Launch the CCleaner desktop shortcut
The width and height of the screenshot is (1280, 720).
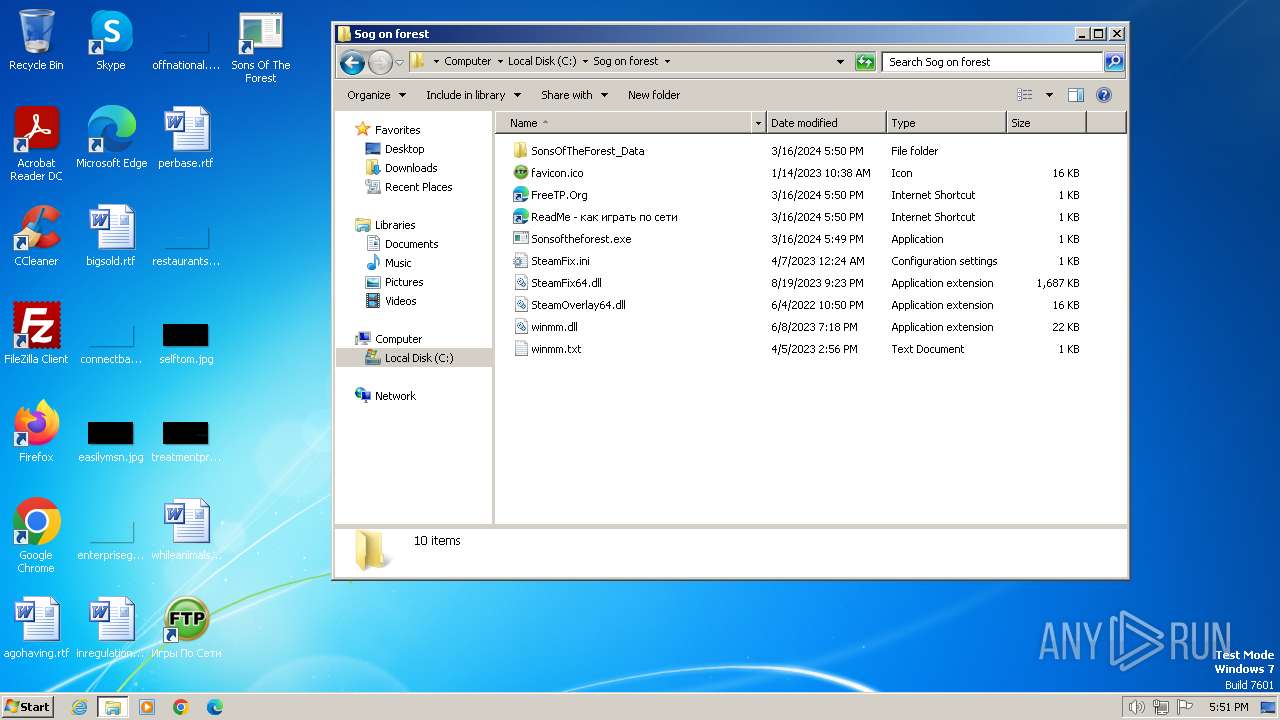pyautogui.click(x=36, y=236)
